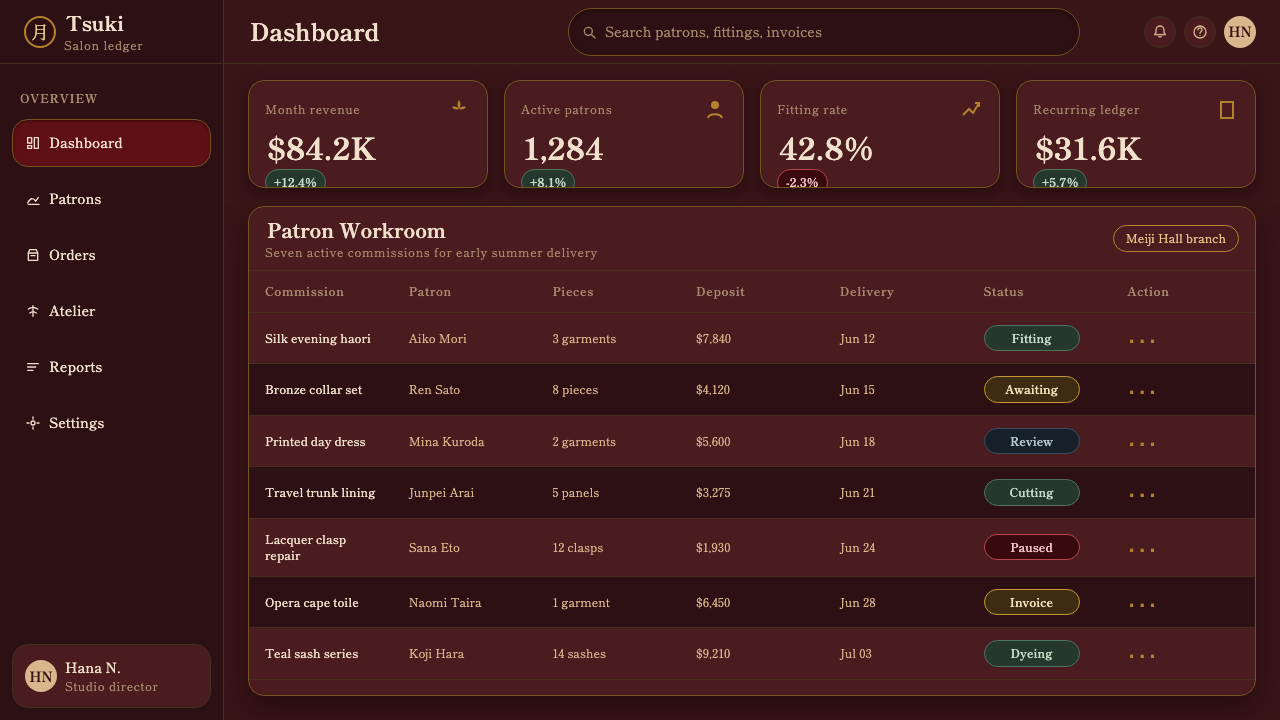
Task: Open Hana N. studio director profile card
Action: pos(111,676)
